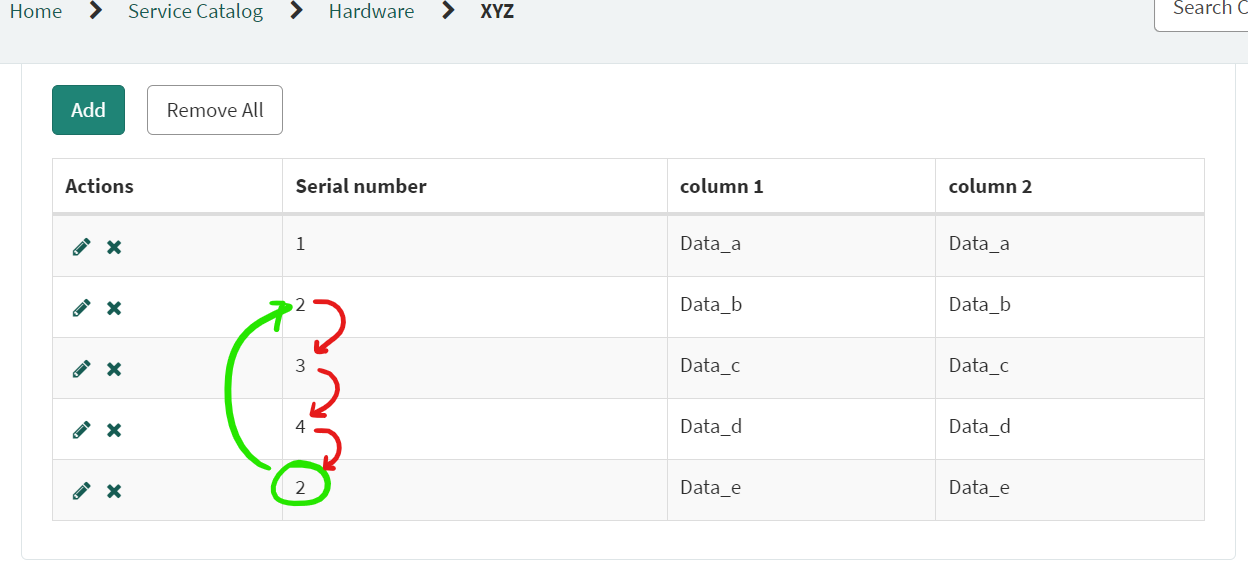Select serial number cell of Data_b row
The width and height of the screenshot is (1248, 568).
[x=475, y=307]
